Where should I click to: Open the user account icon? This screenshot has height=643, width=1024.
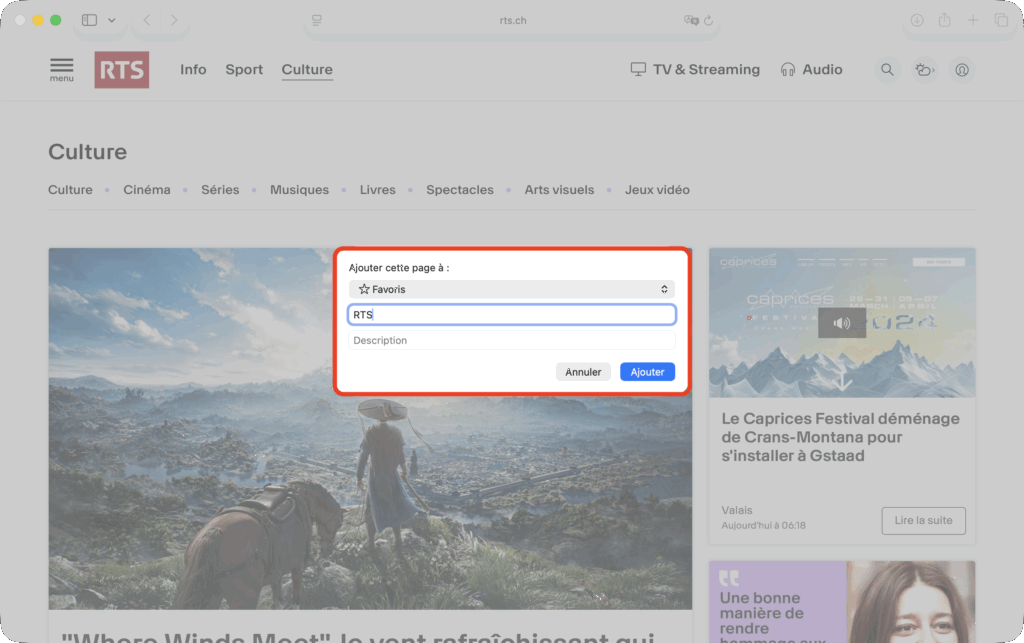(x=962, y=70)
